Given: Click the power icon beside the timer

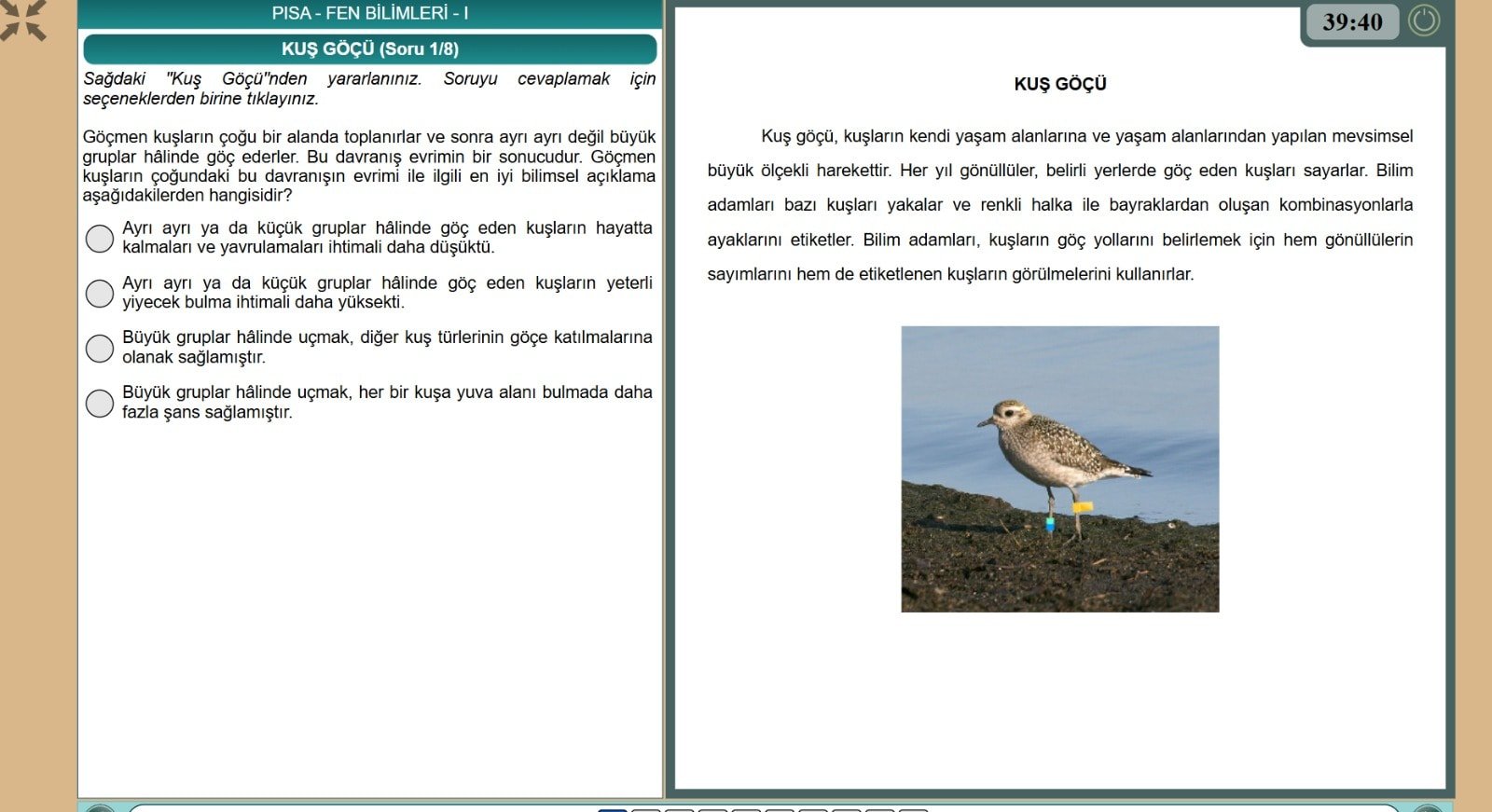Looking at the screenshot, I should 1424,21.
